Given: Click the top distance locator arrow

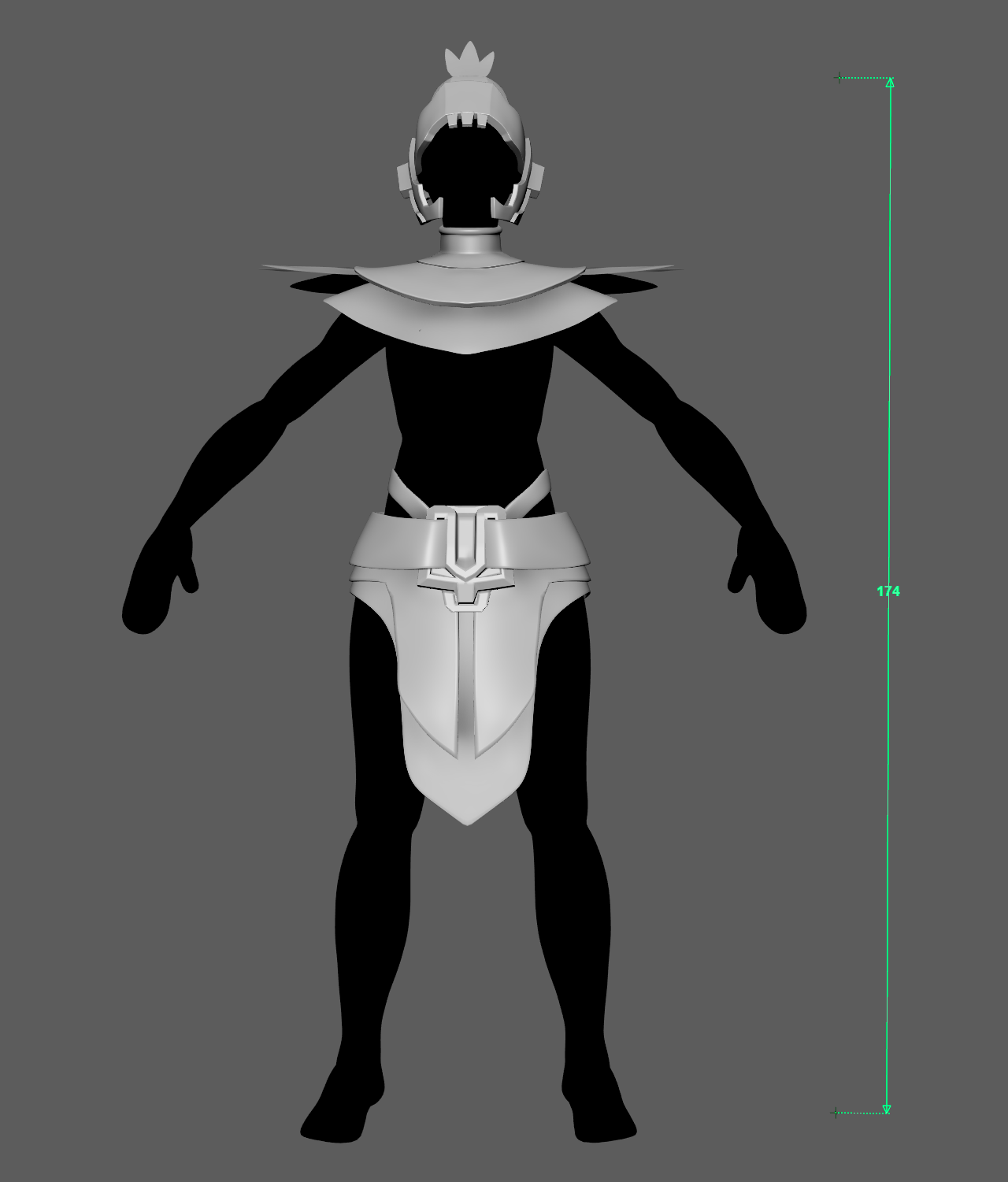Looking at the screenshot, I should pos(890,82).
